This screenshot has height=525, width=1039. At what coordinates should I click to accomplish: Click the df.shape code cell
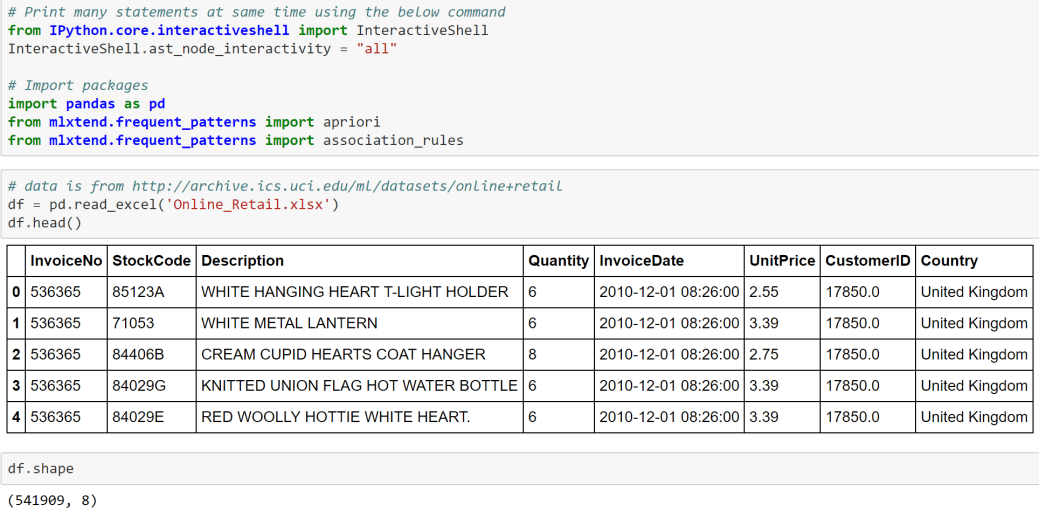point(520,469)
